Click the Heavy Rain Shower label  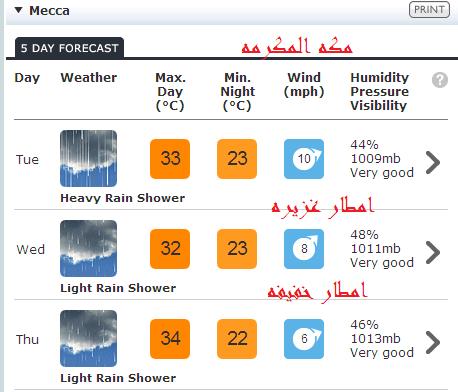tap(122, 198)
